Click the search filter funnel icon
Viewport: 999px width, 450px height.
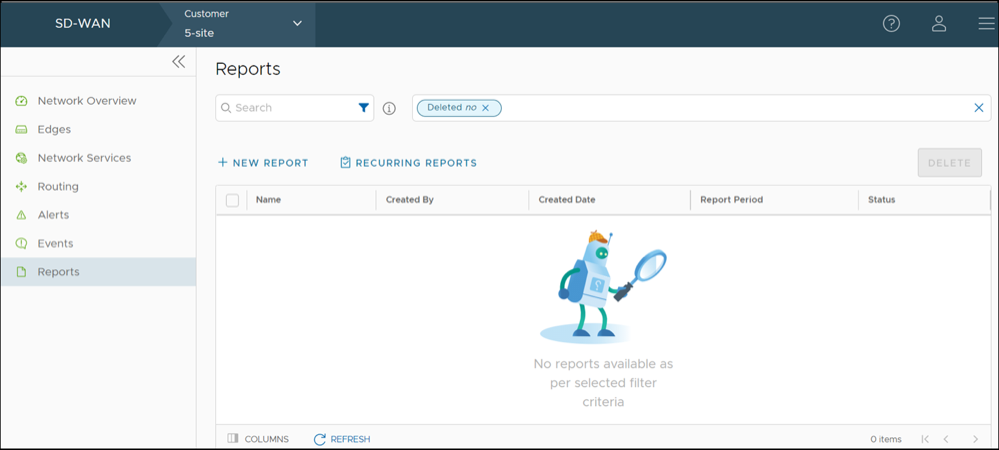(363, 108)
